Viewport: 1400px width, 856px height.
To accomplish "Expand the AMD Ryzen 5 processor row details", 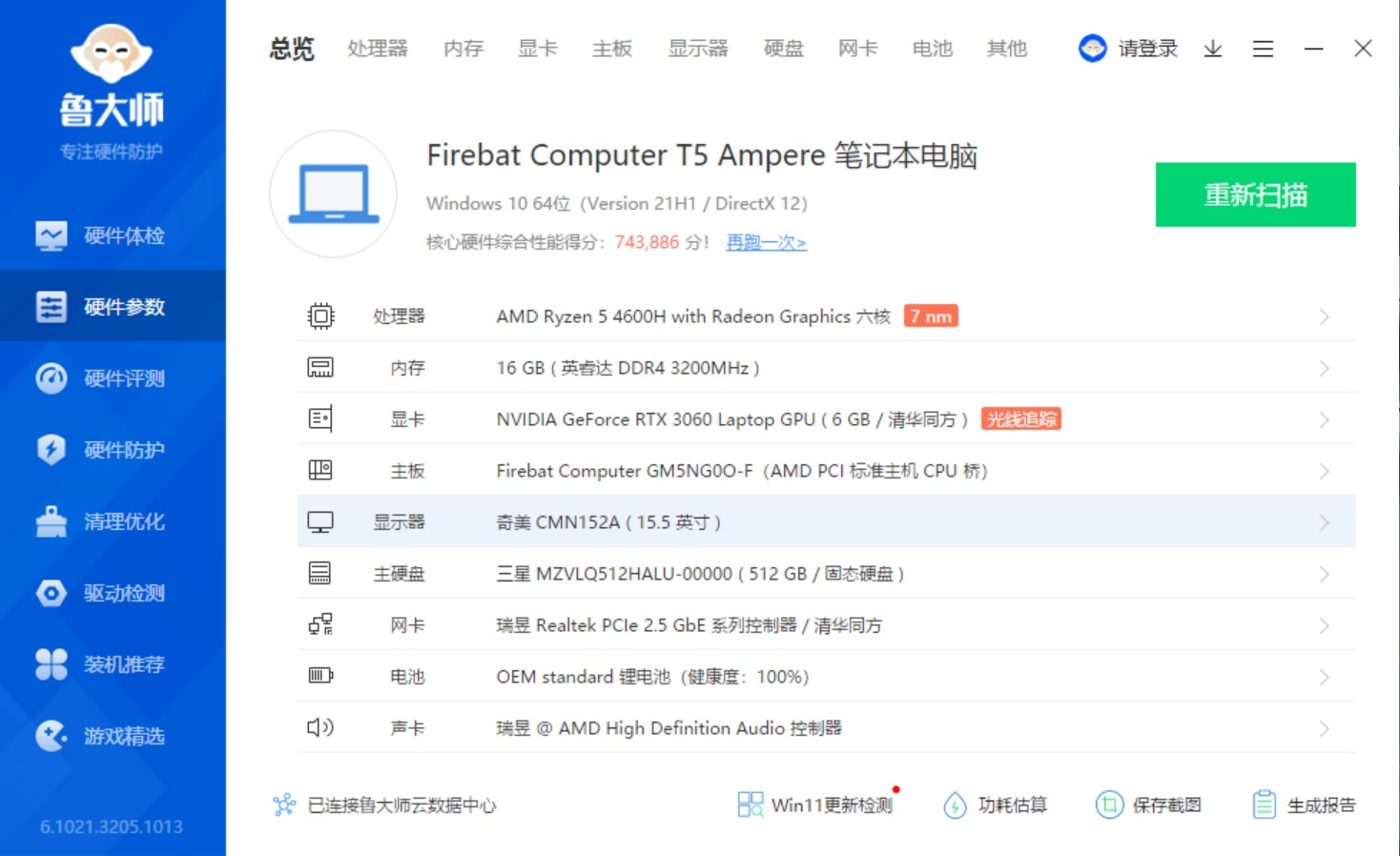I will click(1324, 316).
